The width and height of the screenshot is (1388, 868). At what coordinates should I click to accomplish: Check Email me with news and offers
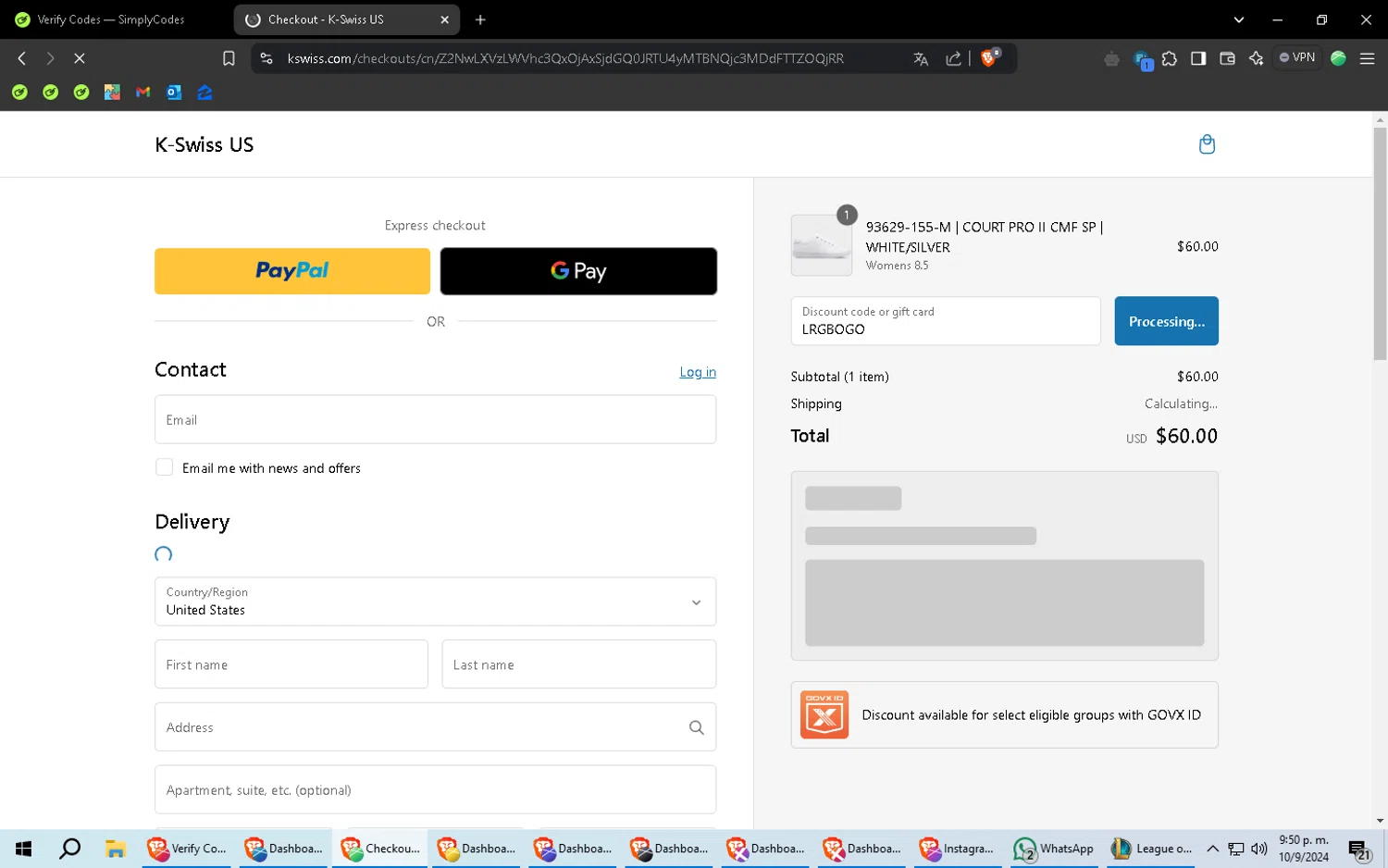[x=165, y=467]
